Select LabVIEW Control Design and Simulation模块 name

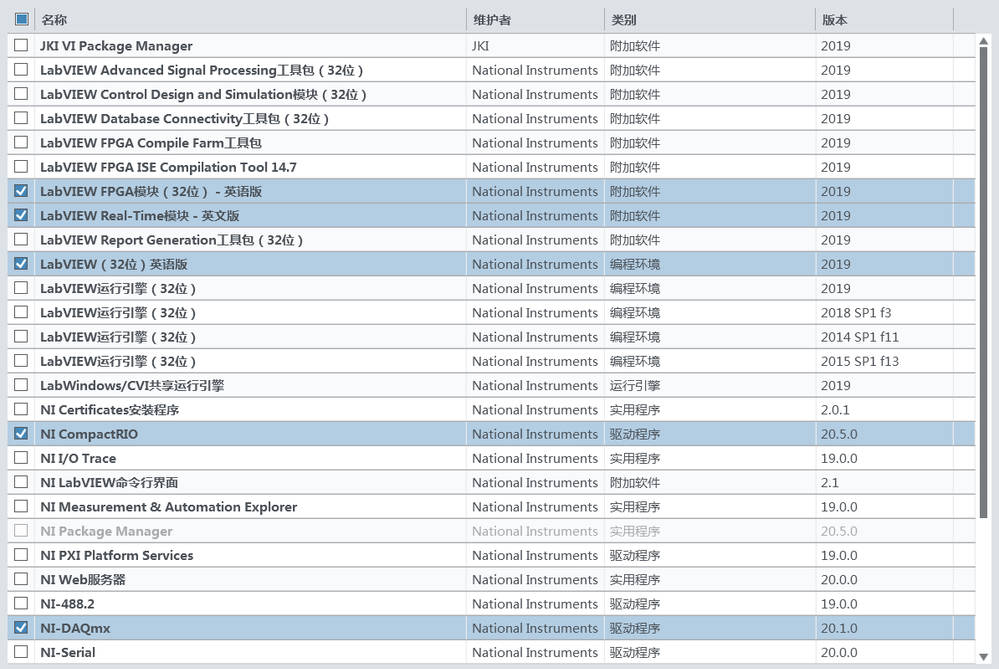click(x=203, y=94)
